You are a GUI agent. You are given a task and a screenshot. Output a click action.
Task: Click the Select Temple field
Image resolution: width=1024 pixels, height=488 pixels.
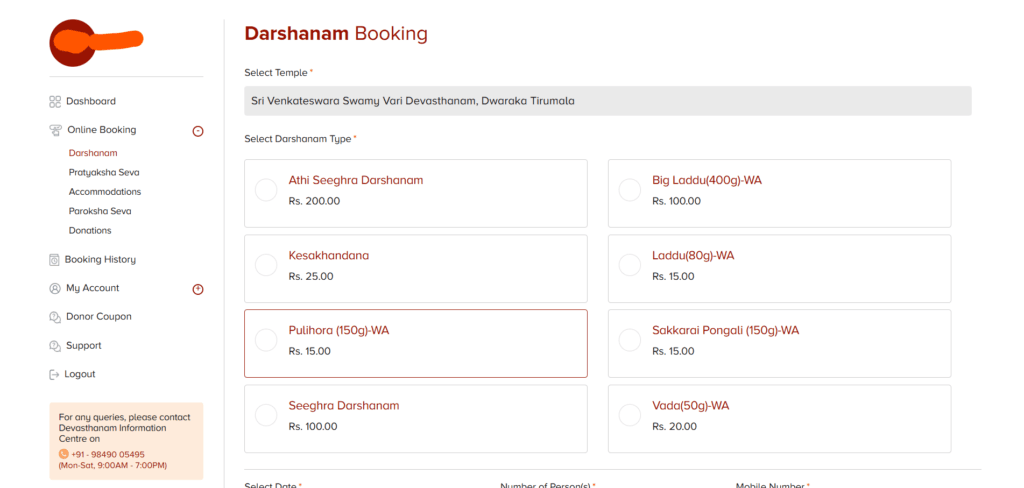tap(607, 101)
